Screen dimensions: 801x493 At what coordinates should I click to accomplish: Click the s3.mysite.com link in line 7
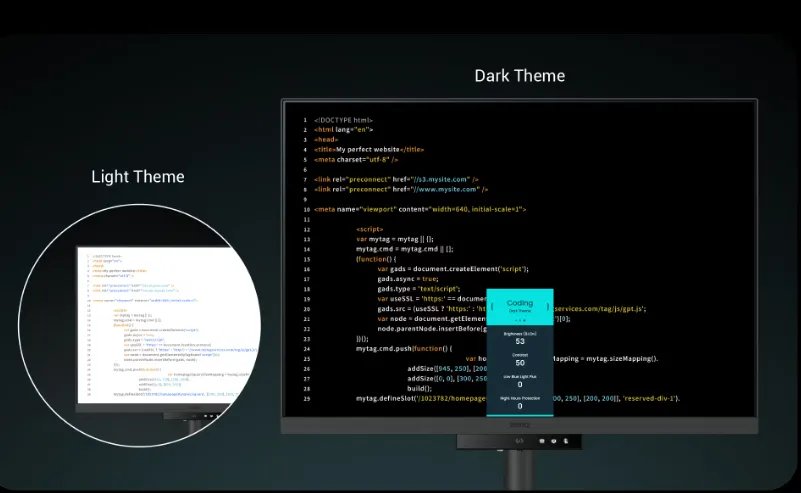coord(428,178)
